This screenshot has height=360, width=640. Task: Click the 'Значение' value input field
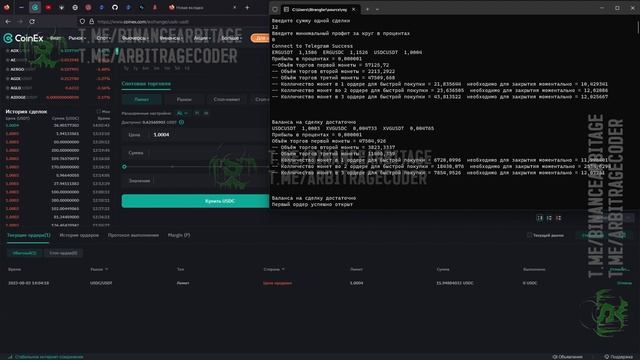196,180
